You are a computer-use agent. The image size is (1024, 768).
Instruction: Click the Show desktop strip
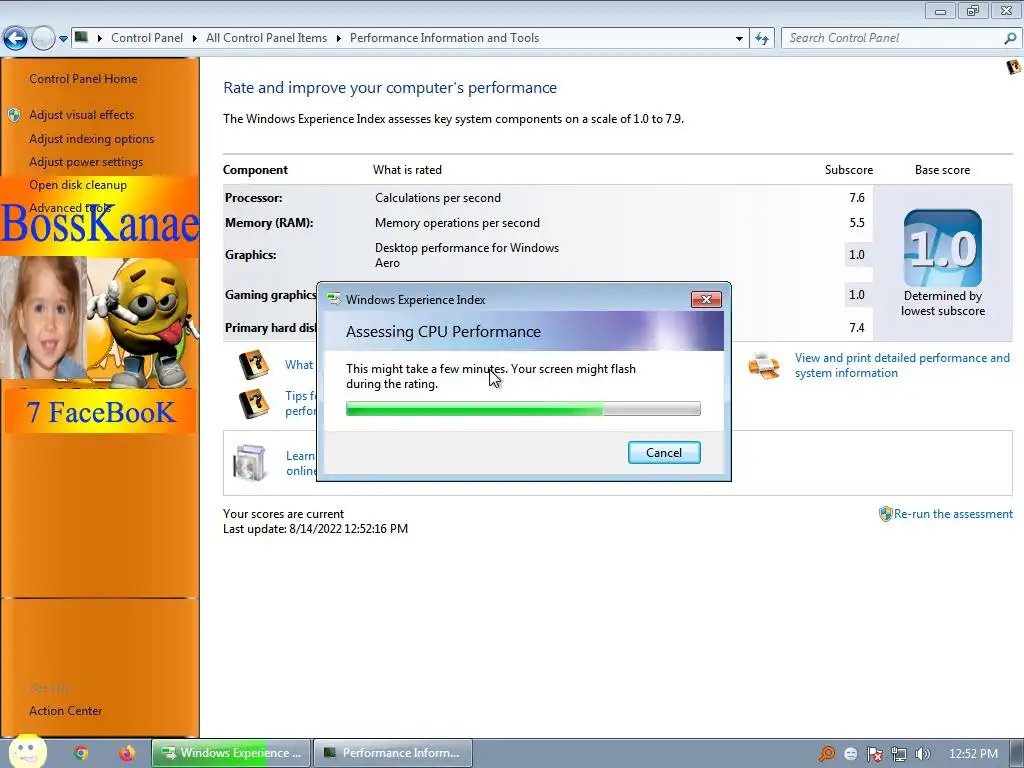[1016, 753]
